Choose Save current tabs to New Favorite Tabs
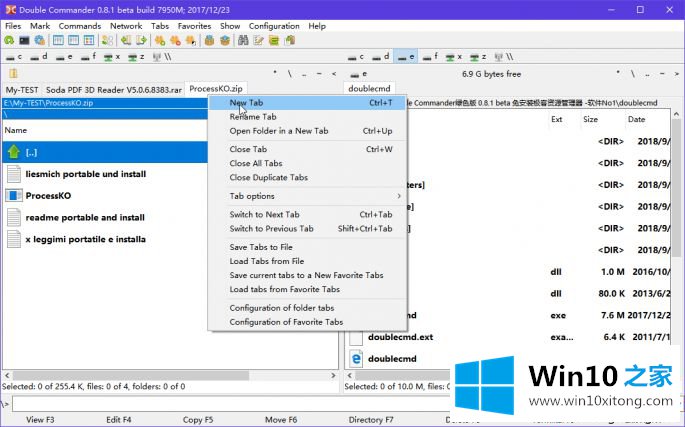The height and width of the screenshot is (427, 685). 306,275
